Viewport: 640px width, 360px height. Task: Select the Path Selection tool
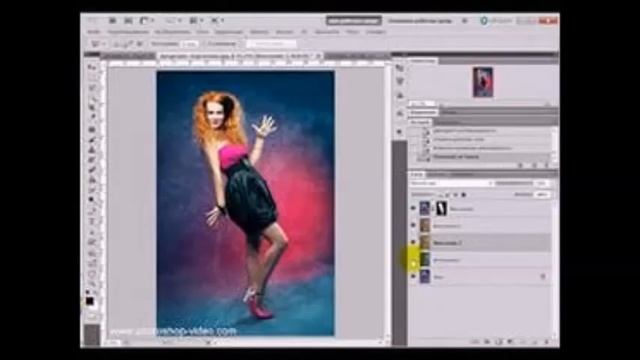92,232
